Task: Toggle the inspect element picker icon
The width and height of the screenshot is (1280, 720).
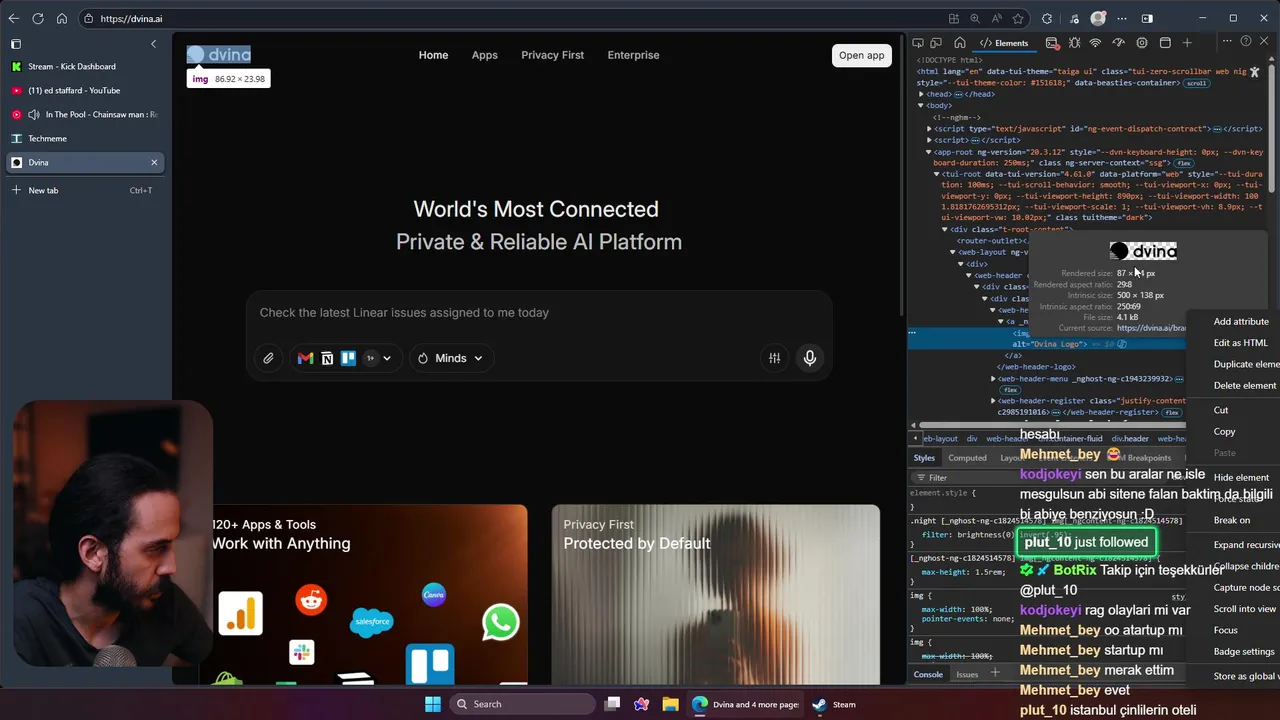Action: click(x=917, y=43)
